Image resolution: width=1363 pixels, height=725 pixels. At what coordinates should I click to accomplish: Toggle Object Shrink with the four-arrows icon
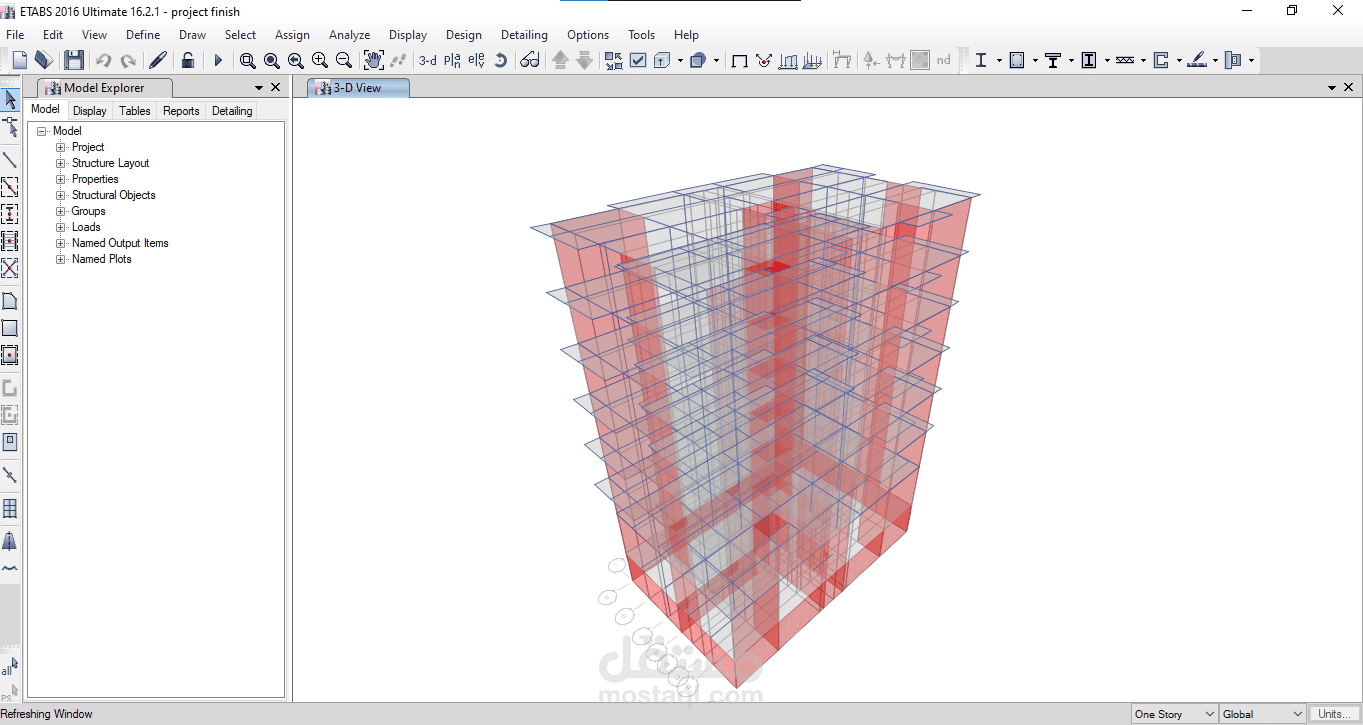[613, 60]
